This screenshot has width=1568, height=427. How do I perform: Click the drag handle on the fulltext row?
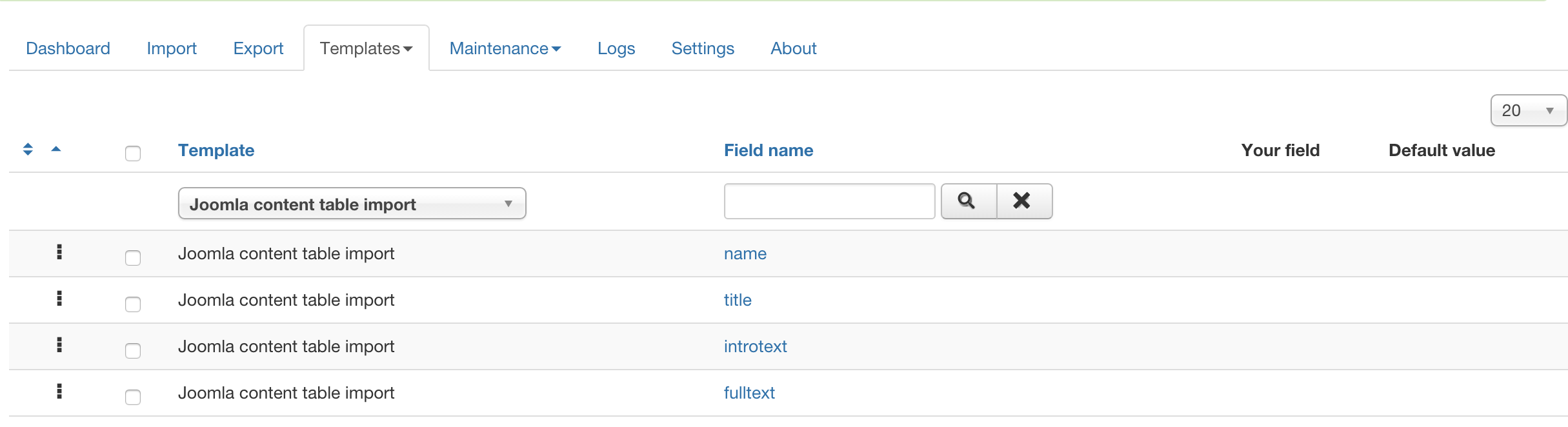coord(59,392)
